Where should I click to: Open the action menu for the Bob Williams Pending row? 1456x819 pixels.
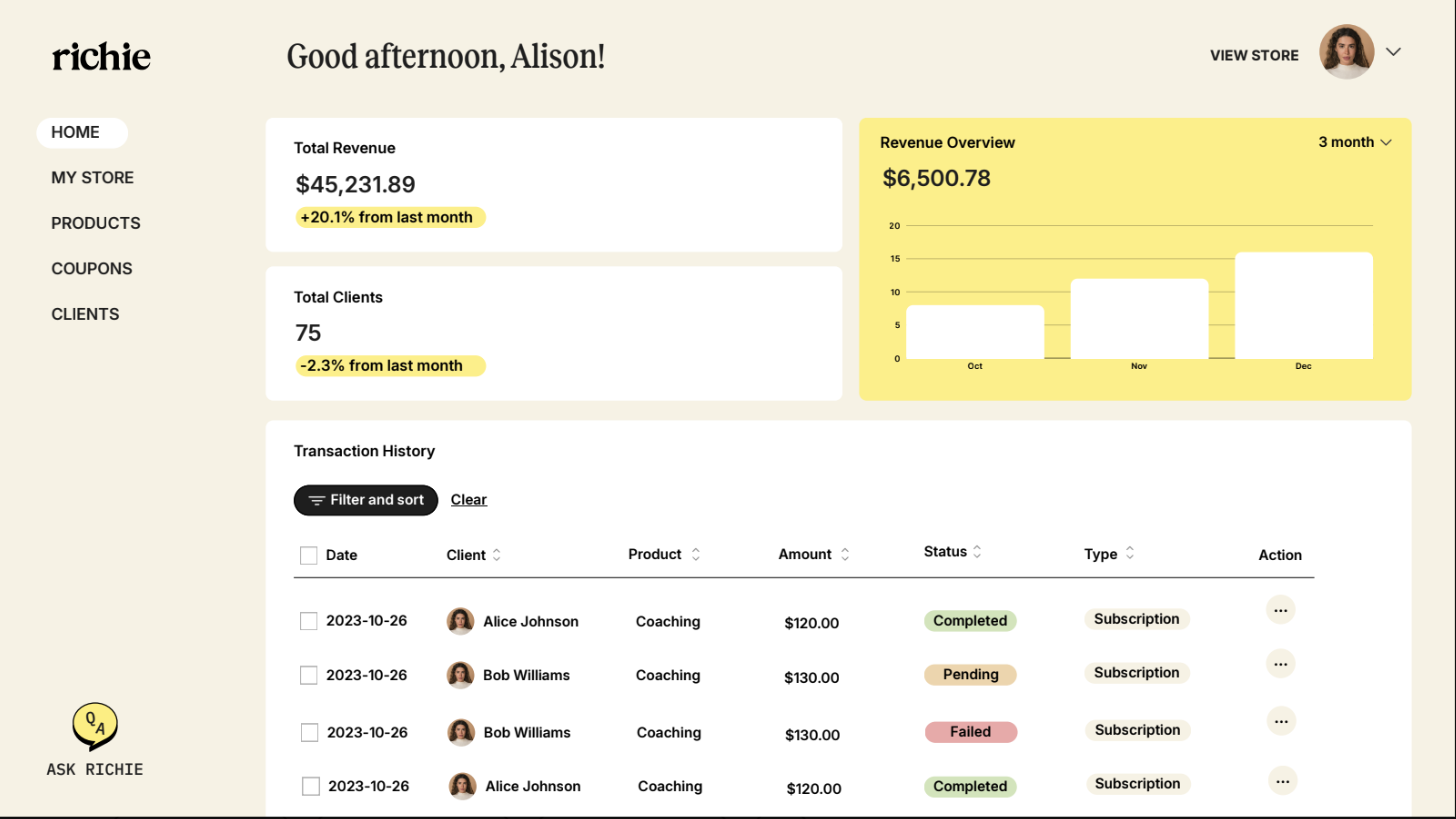(1281, 663)
